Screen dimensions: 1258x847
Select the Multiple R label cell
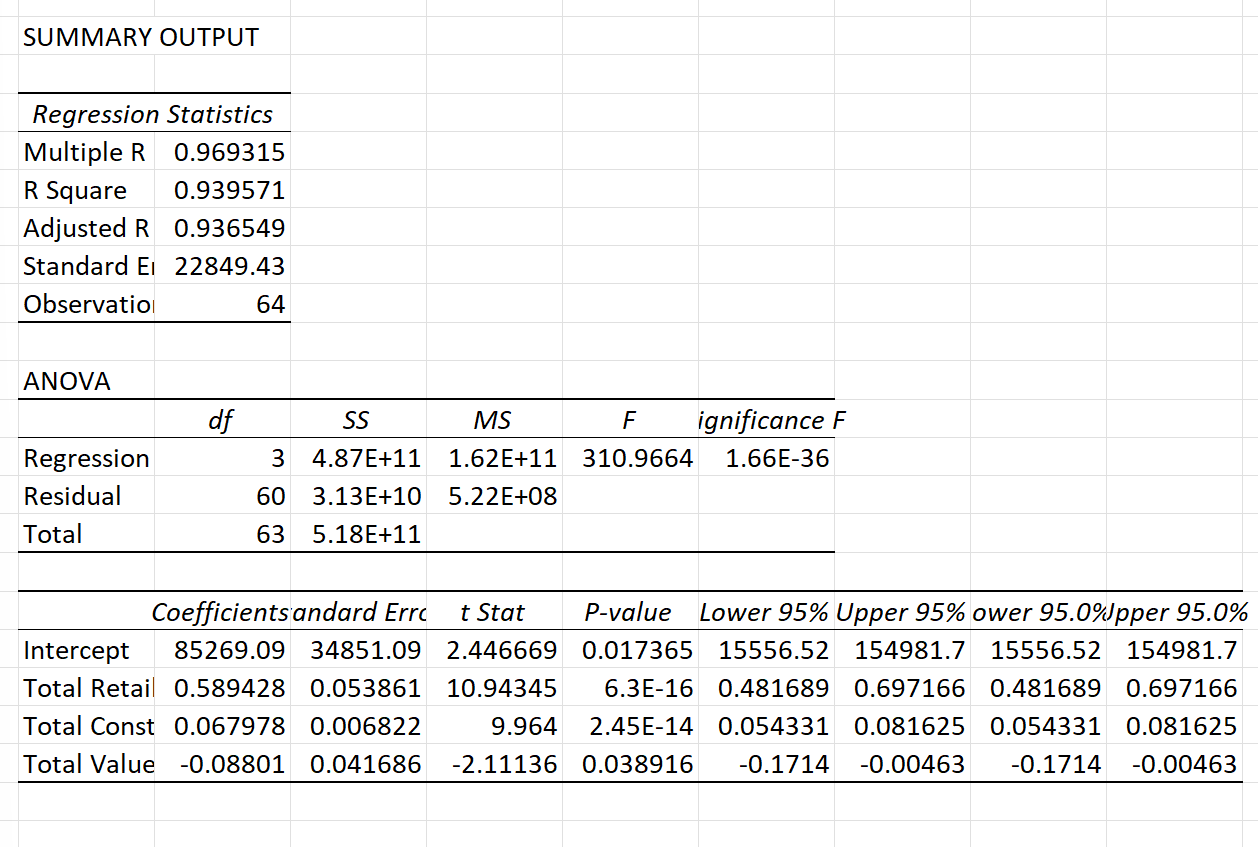click(85, 153)
